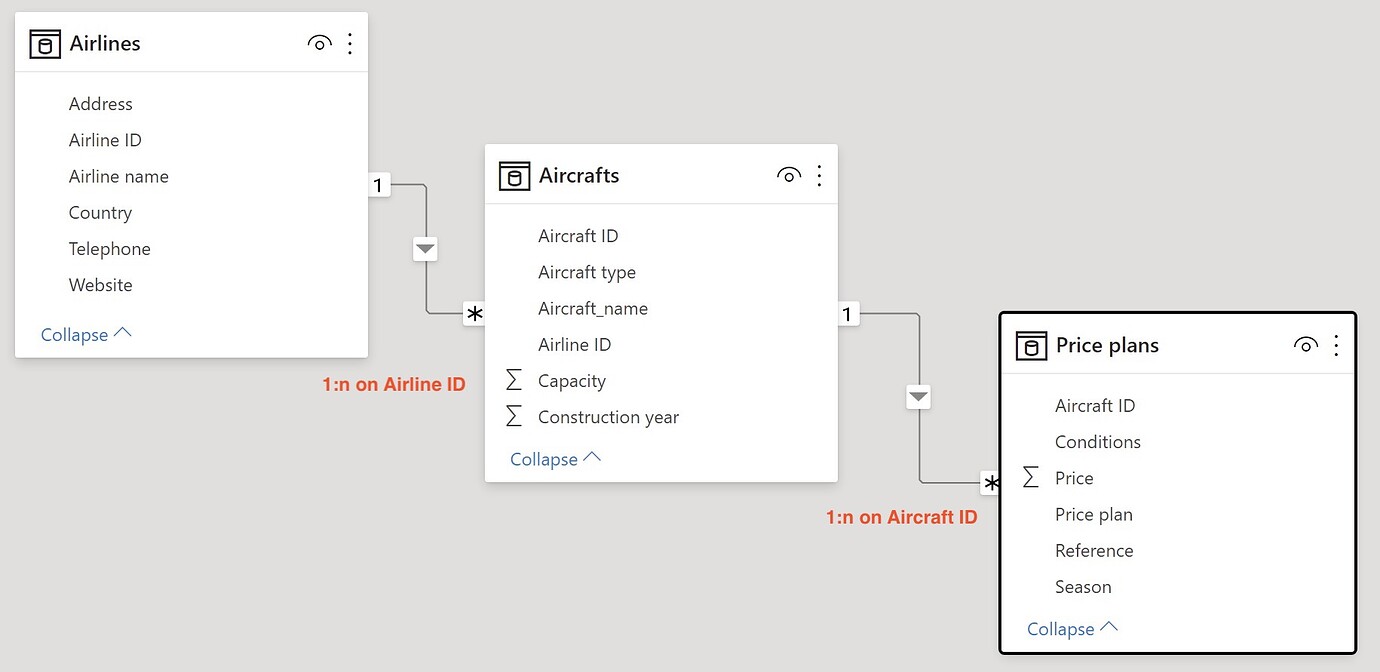Click filter direction arrow on Aircrafts-Price plans relationship
Viewport: 1380px width, 672px height.
(919, 397)
